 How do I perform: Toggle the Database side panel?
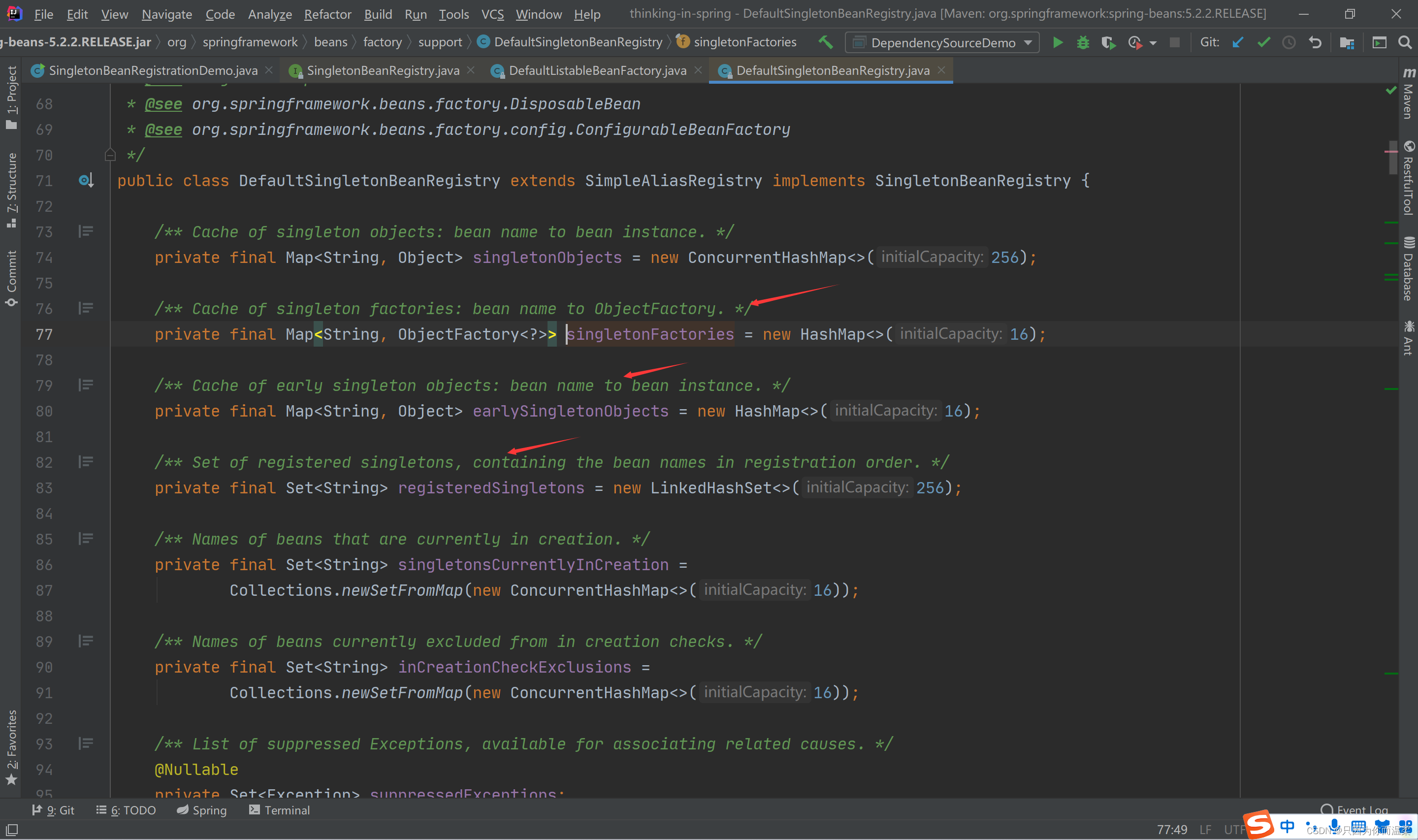[1408, 269]
